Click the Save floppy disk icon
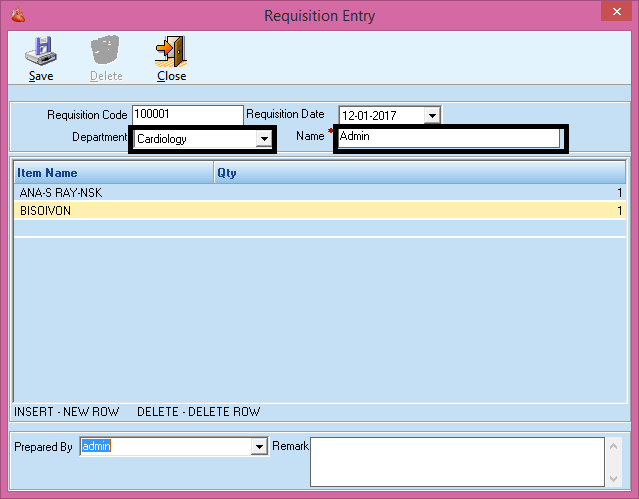 coord(41,52)
